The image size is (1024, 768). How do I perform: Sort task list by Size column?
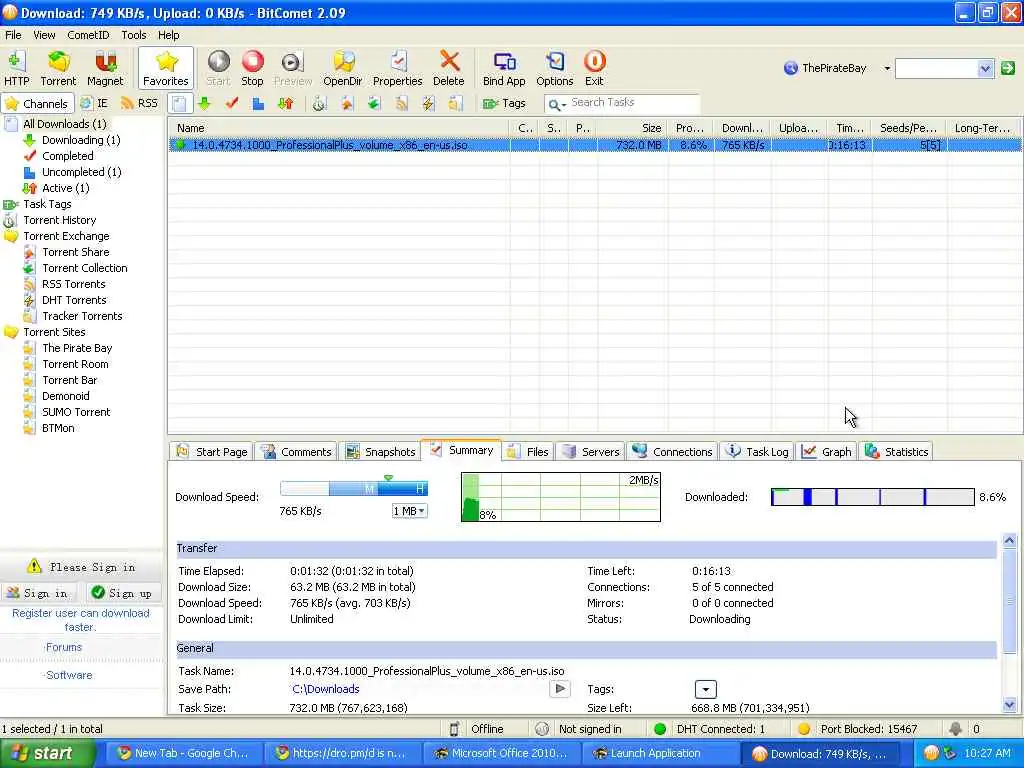[x=633, y=128]
